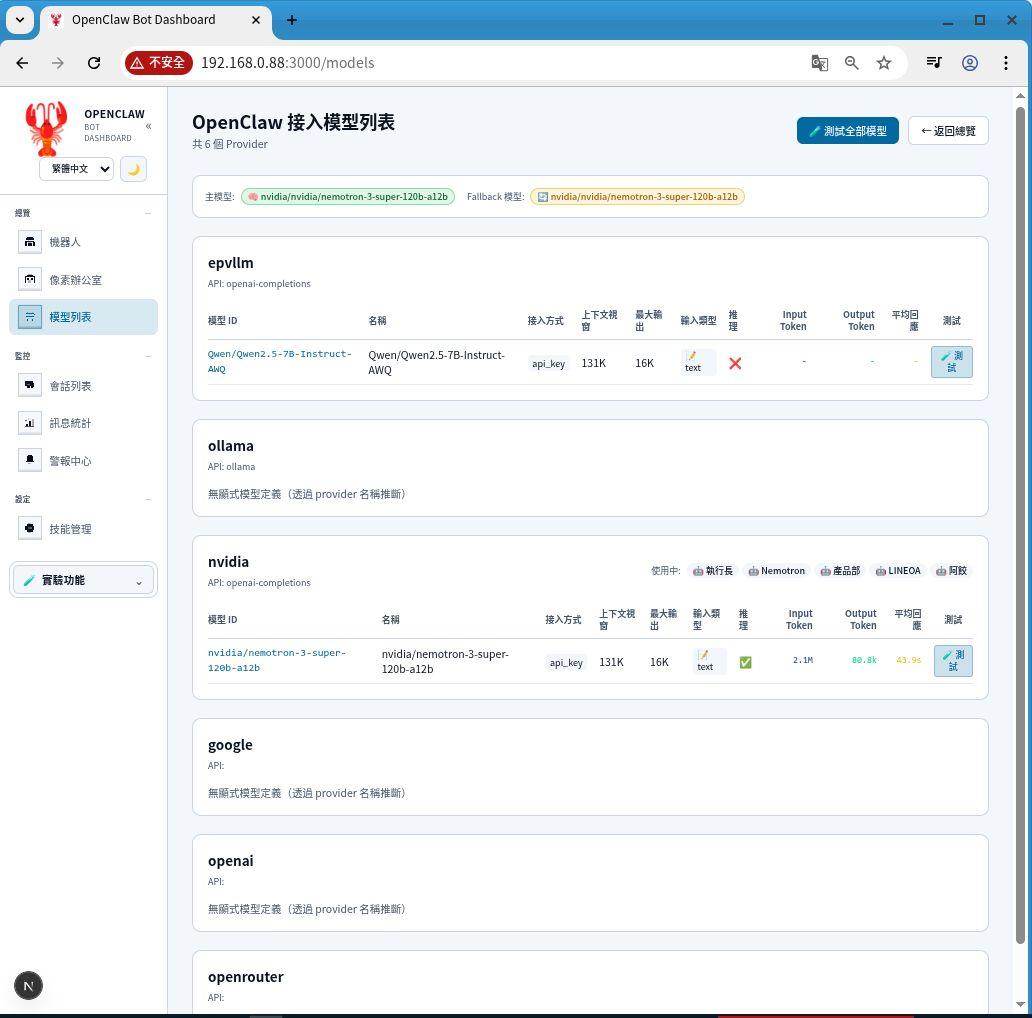Open 像素辦公室 page from the sidebar label
Viewport: 1032px width, 1018px height.
coord(76,280)
